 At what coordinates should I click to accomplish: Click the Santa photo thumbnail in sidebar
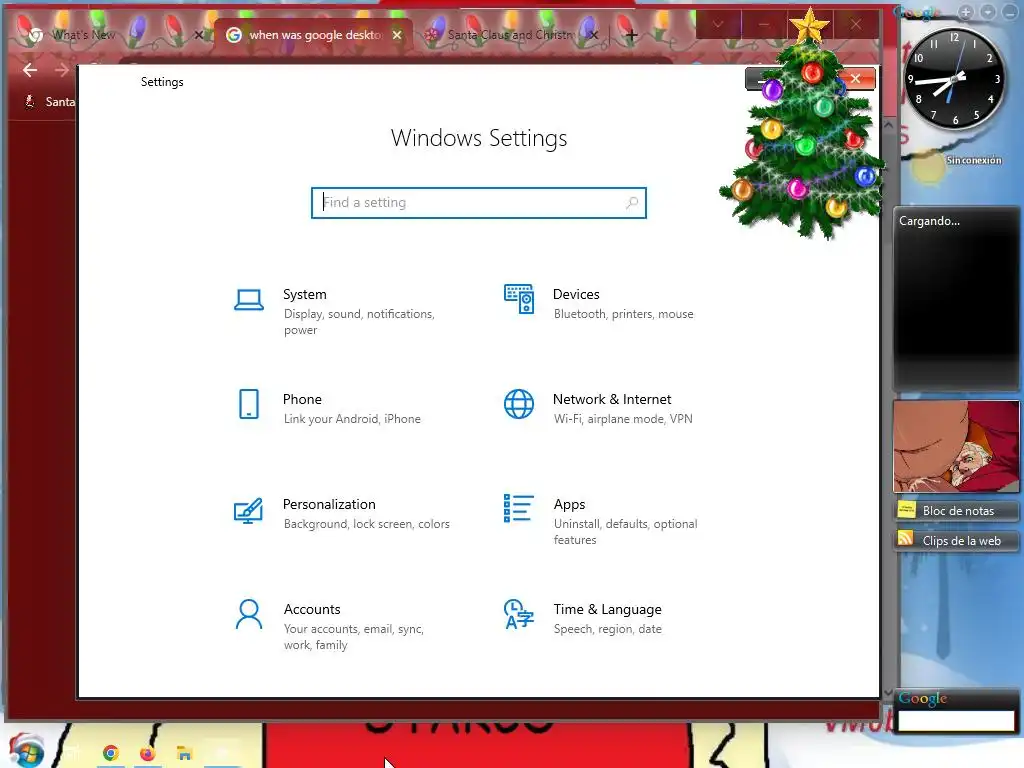(955, 446)
